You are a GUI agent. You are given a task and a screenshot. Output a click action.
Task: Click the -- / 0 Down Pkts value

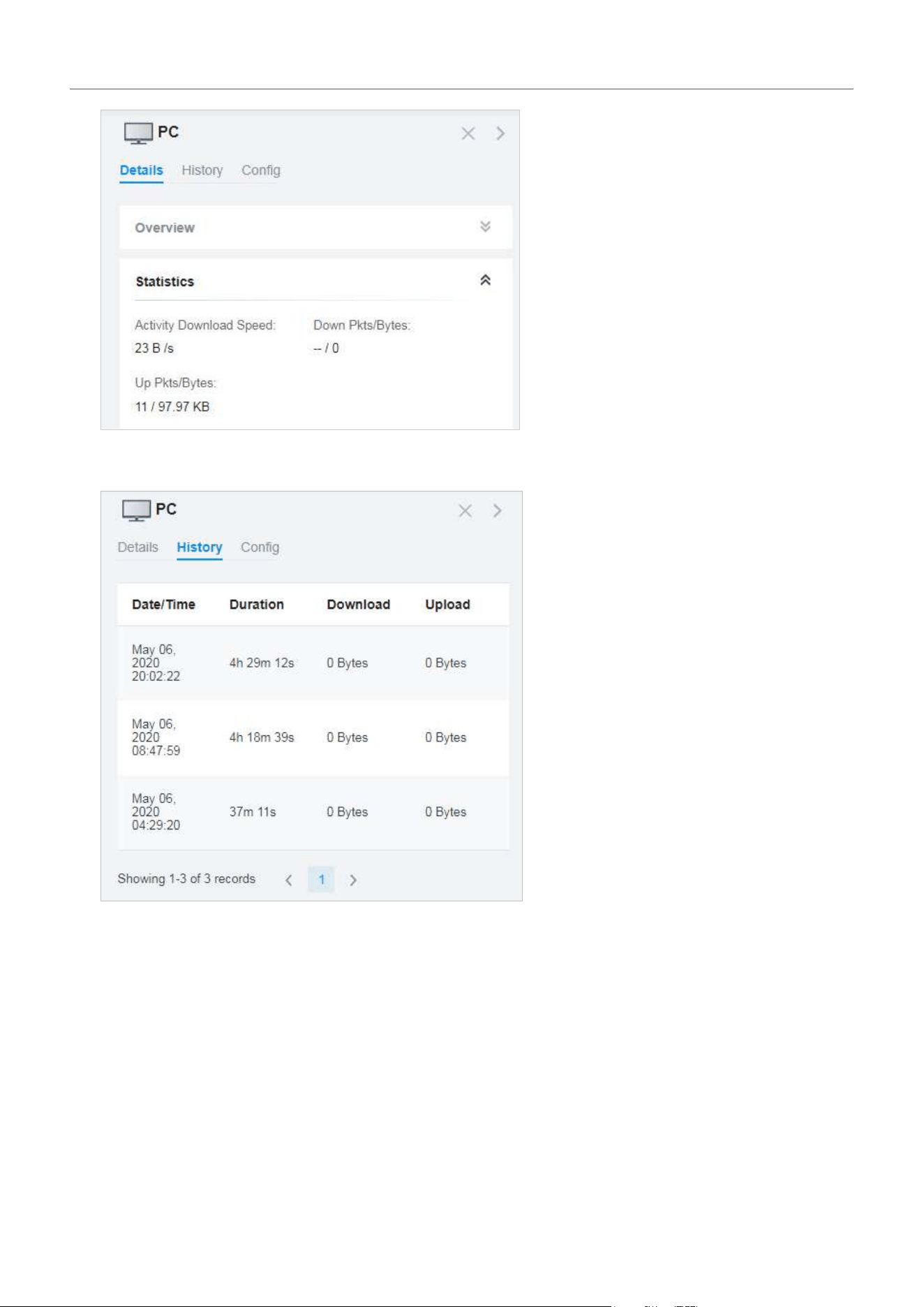click(327, 348)
